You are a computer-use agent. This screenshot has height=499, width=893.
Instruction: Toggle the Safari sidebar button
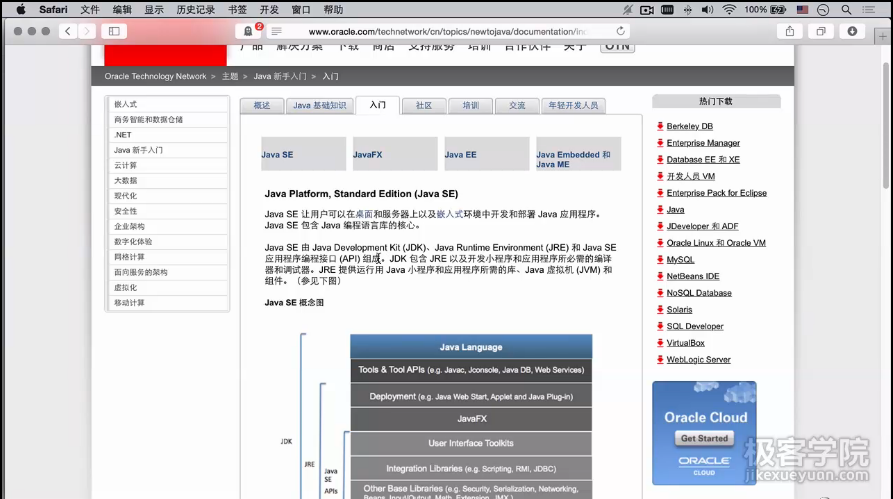[x=114, y=31]
